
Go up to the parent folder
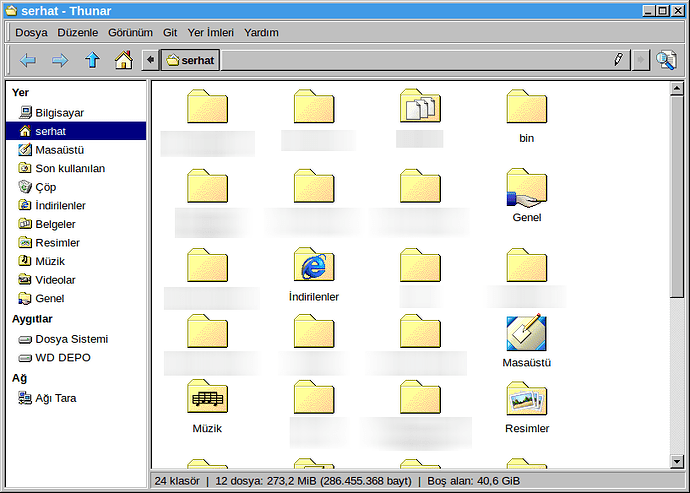[x=92, y=60]
